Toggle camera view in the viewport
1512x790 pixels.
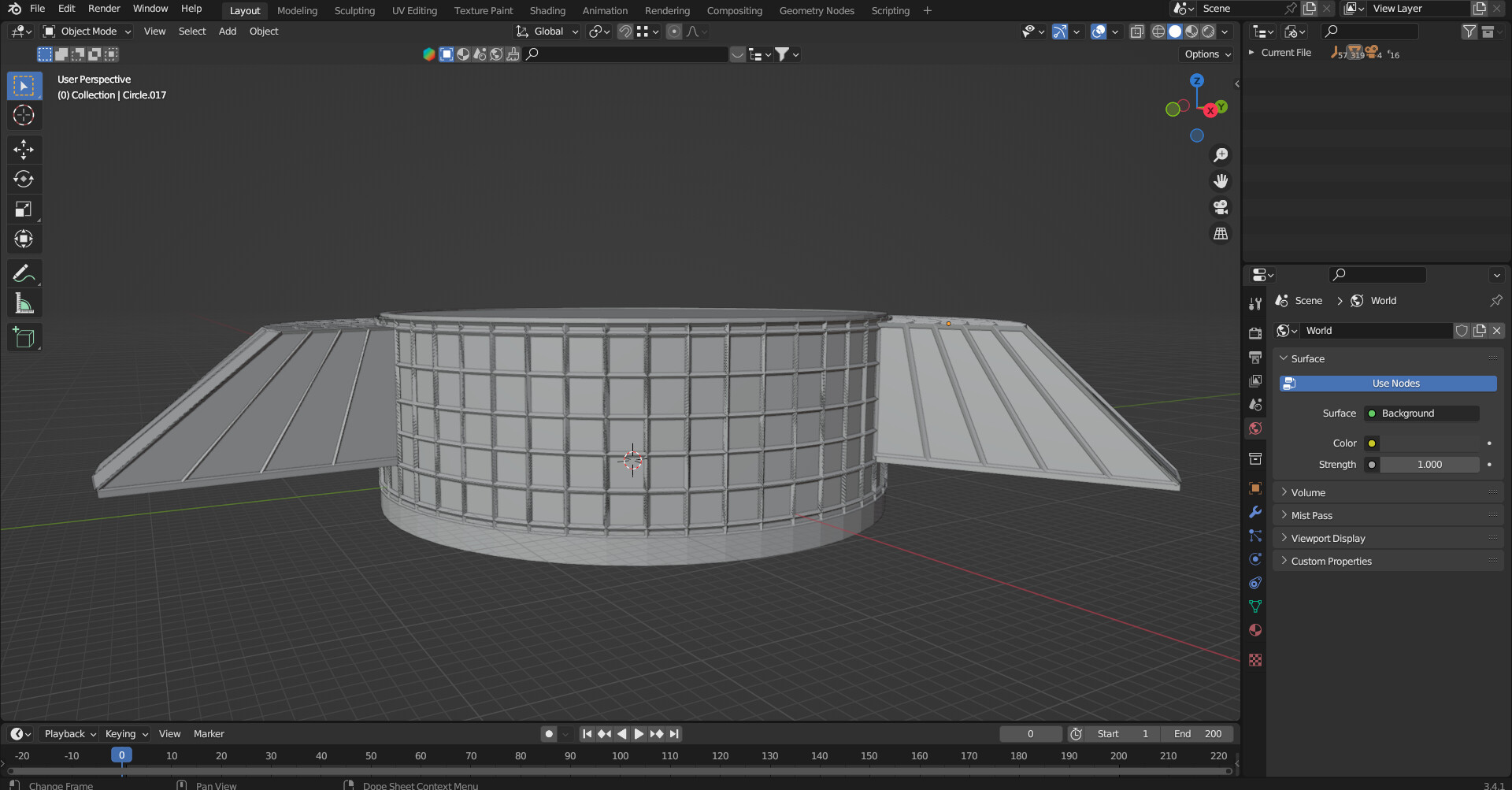click(x=1221, y=207)
